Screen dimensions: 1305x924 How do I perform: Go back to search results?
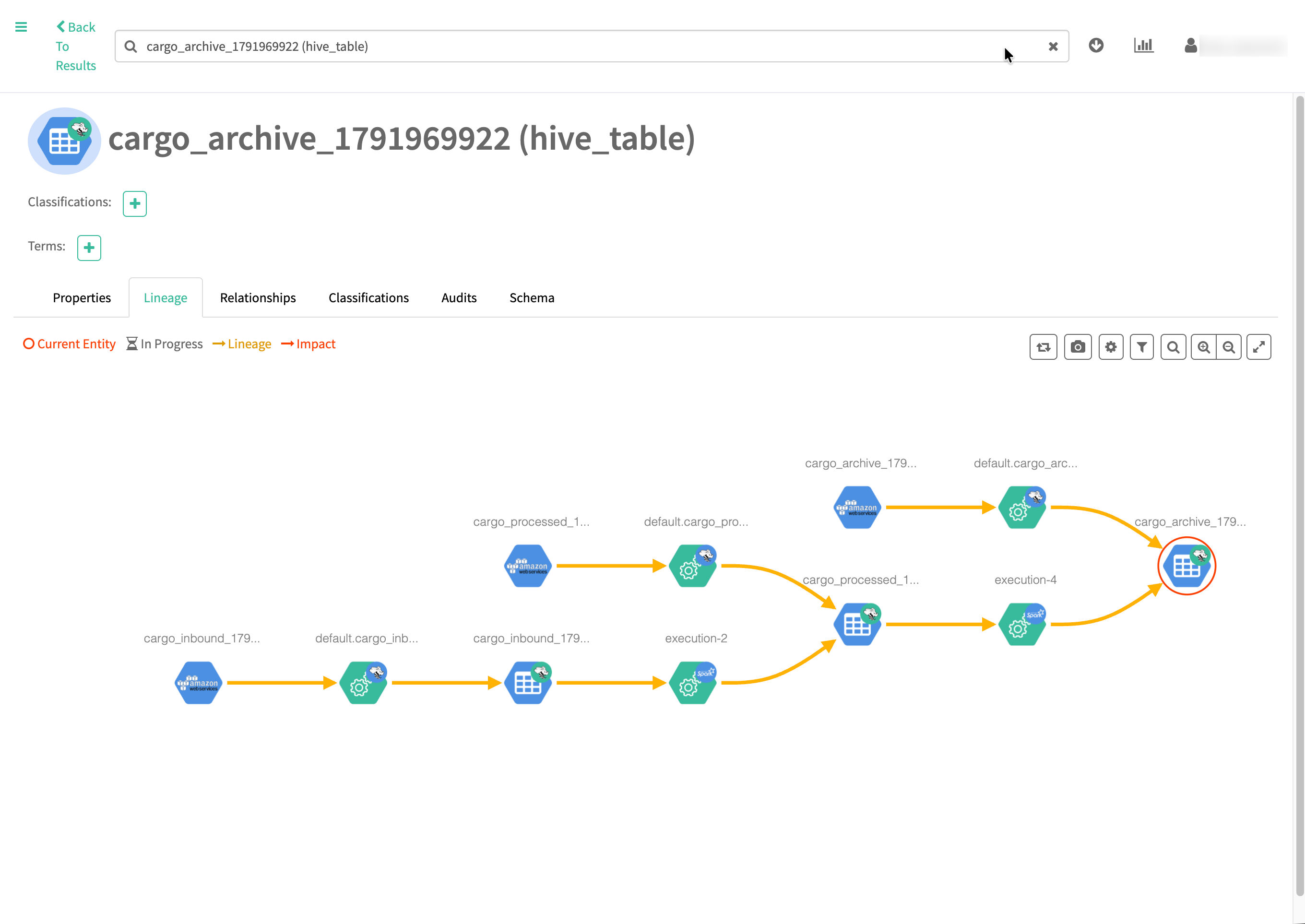tap(76, 46)
